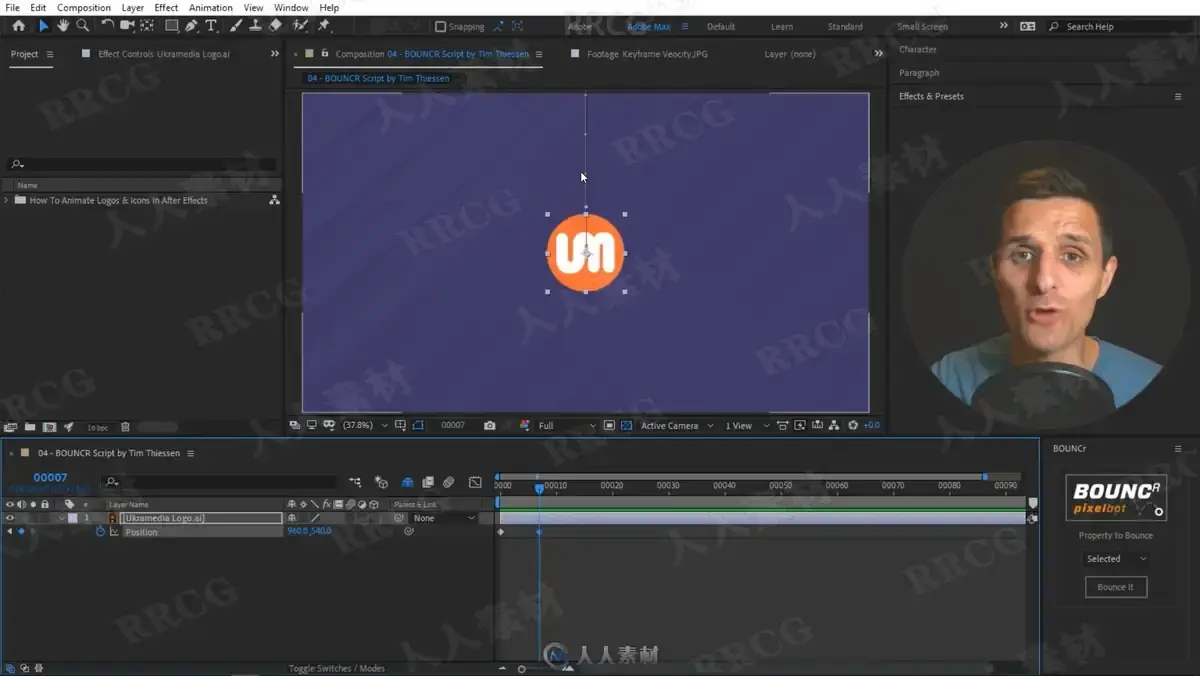Switch to Effect Controls Ukramedia Logo.ai tab
Screen dimensions: 1200x676
164,54
